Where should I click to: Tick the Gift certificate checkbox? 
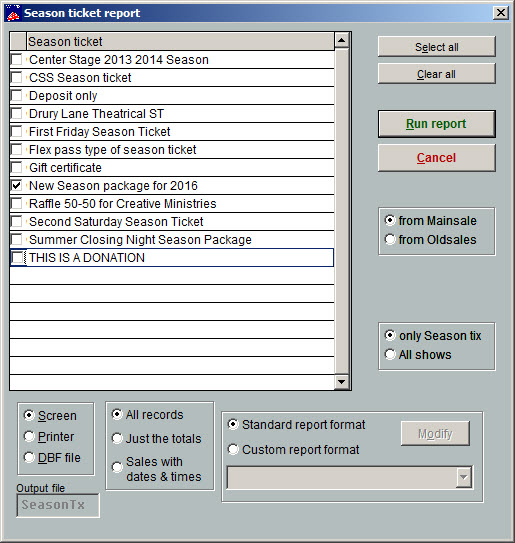click(17, 168)
